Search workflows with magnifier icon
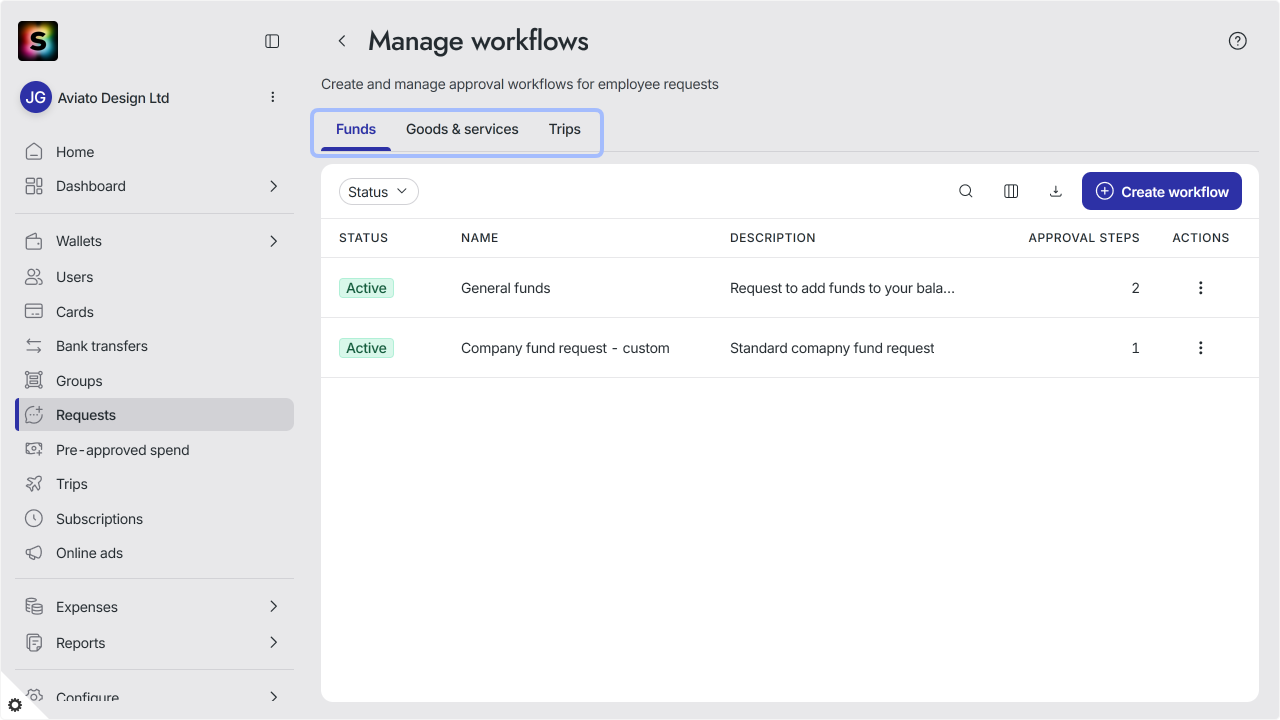 tap(966, 191)
